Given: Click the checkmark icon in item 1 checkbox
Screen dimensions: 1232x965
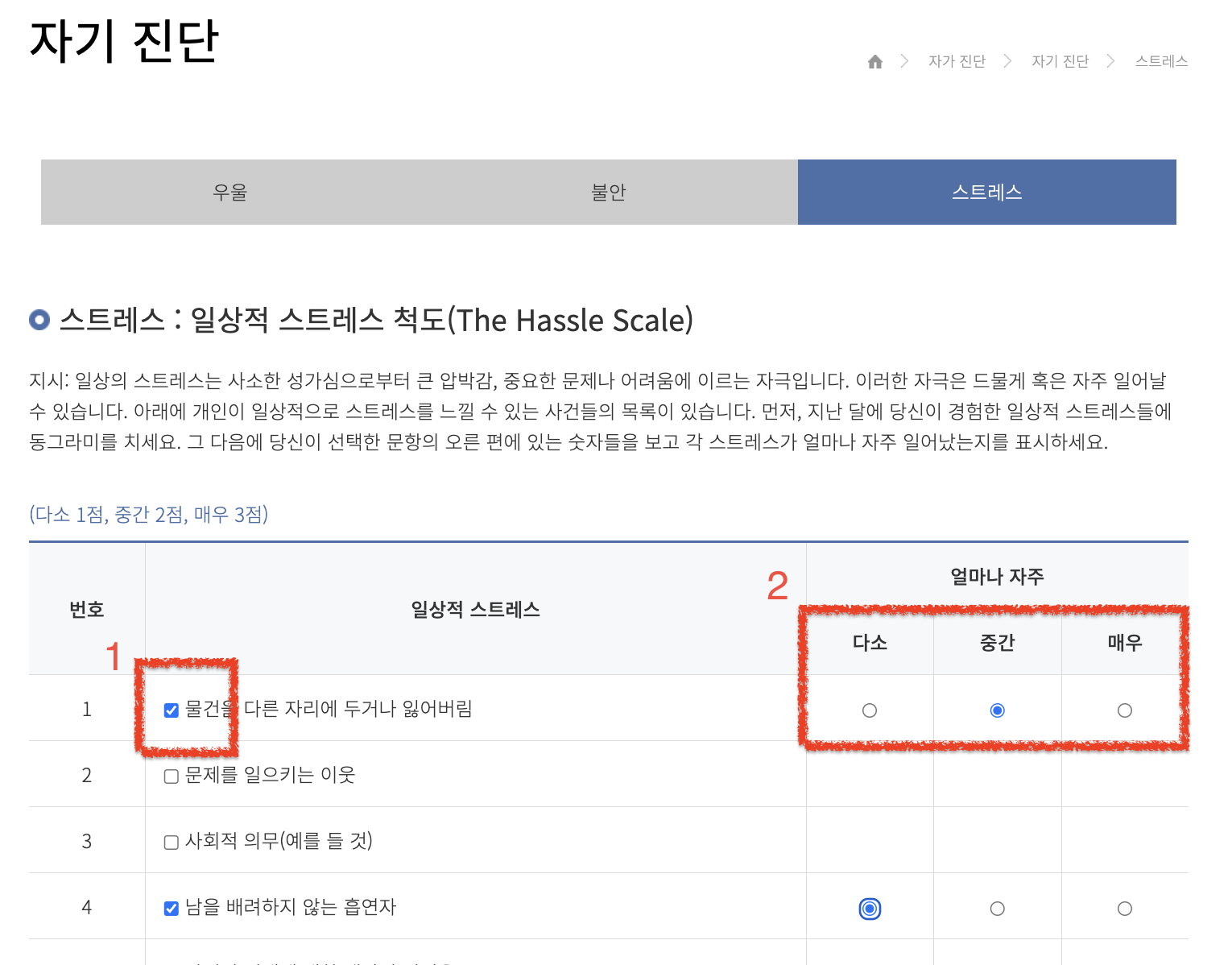Looking at the screenshot, I should tap(170, 710).
